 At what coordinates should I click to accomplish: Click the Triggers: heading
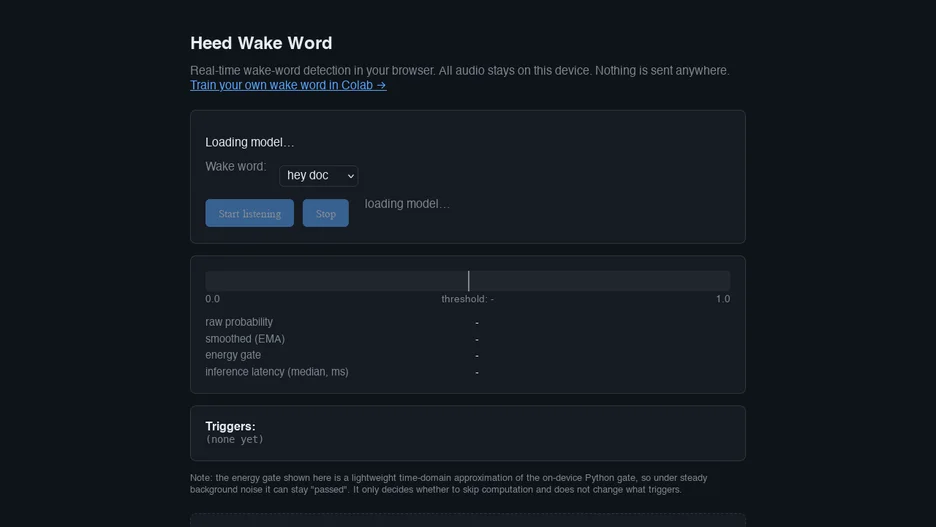click(230, 426)
